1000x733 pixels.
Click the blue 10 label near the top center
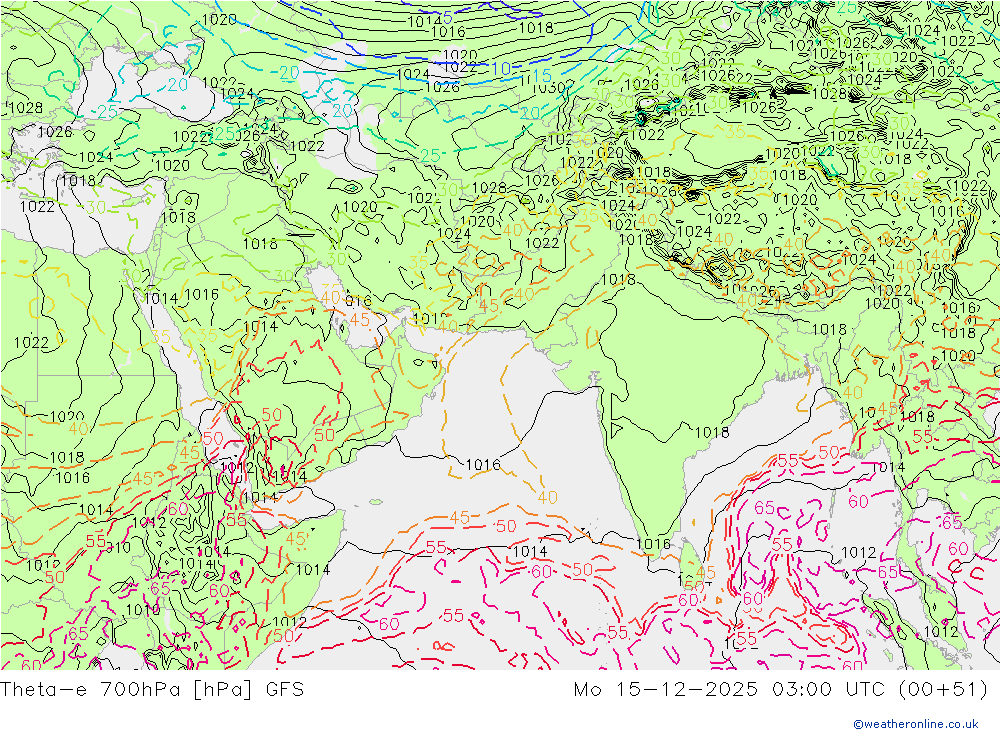coord(501,69)
